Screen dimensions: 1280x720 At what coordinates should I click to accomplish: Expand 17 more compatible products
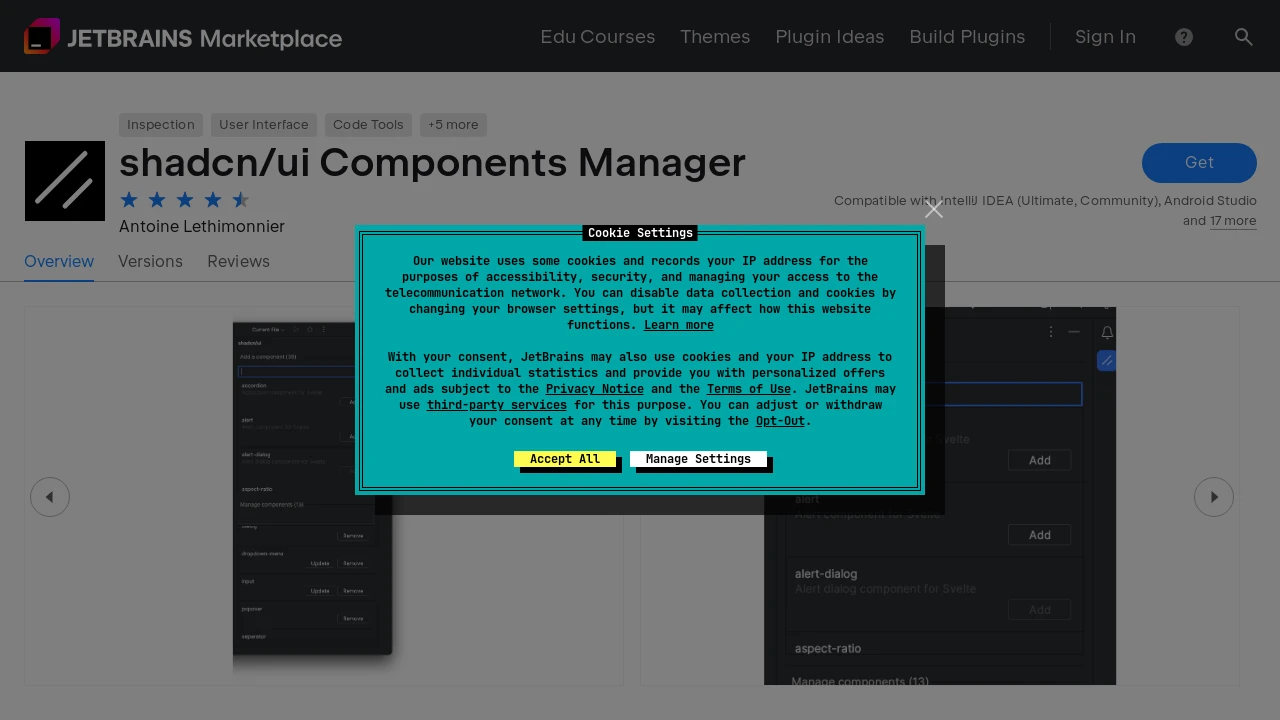tap(1233, 221)
